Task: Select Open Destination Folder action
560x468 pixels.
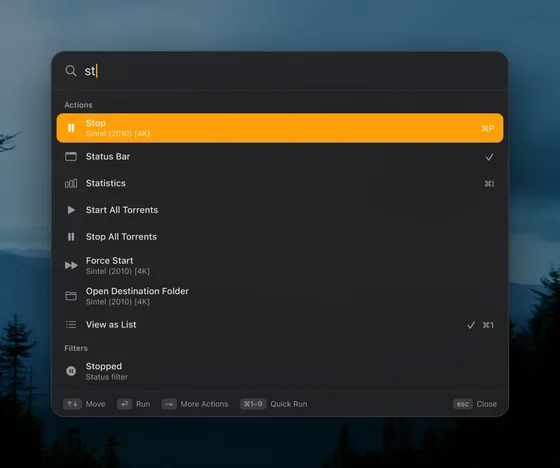Action: pos(280,296)
